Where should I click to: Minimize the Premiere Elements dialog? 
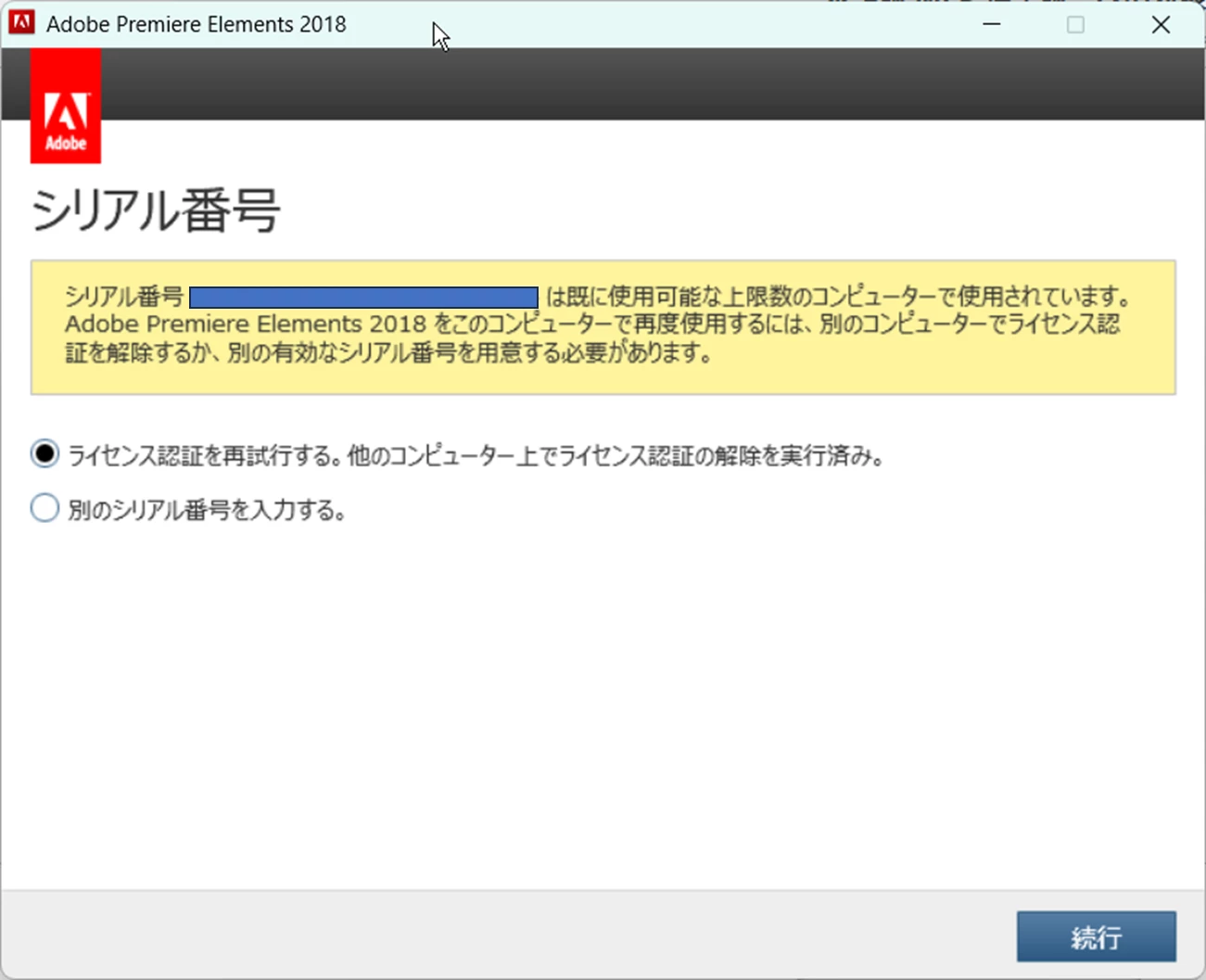coord(992,24)
